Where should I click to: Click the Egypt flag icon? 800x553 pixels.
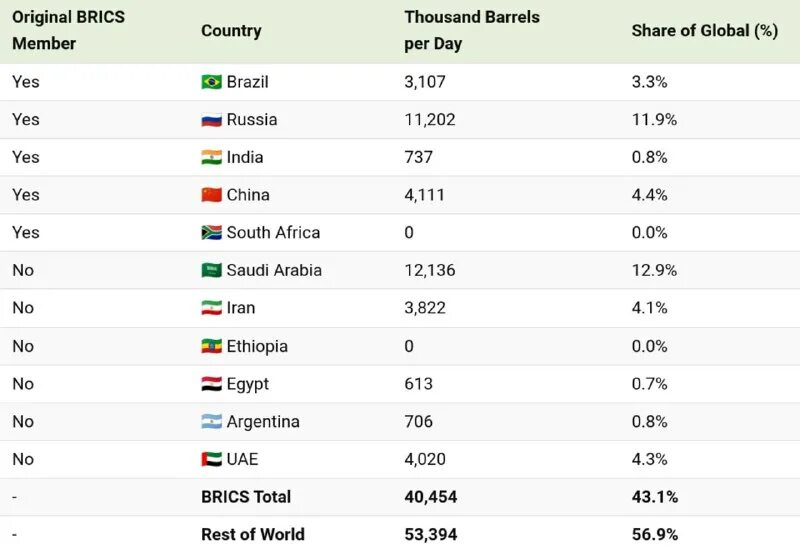(x=211, y=384)
